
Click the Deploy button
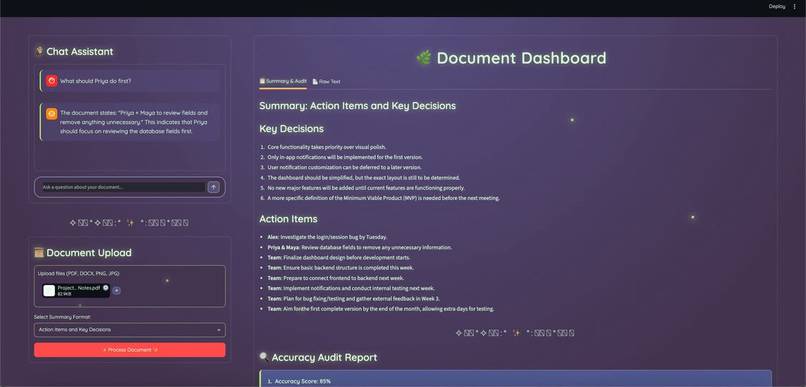777,7
